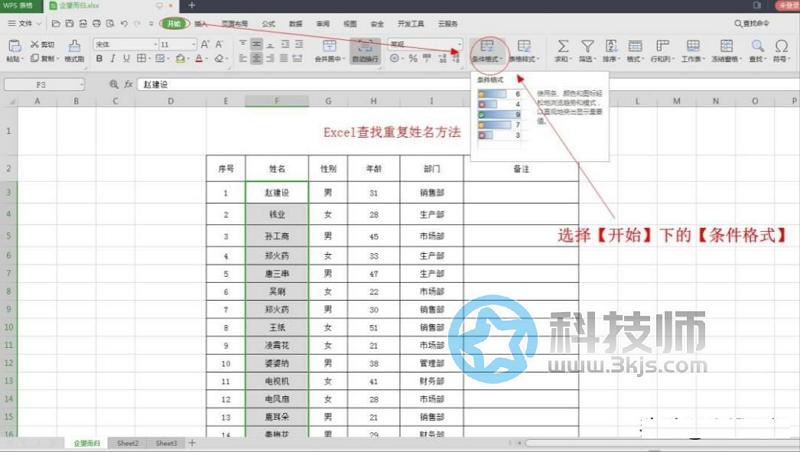Click the Start (开始) ribbon tab
The image size is (800, 452).
[x=174, y=23]
